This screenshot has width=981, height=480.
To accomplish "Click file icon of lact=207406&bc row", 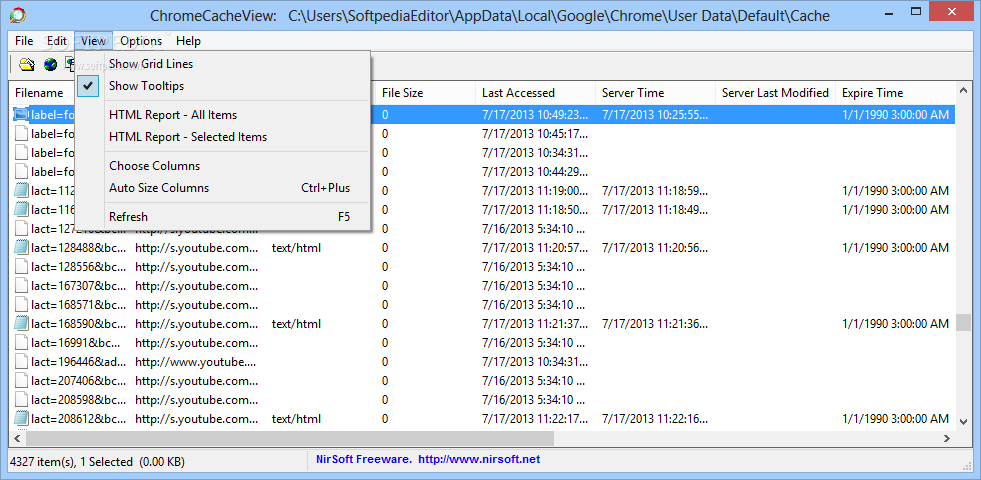I will point(21,381).
